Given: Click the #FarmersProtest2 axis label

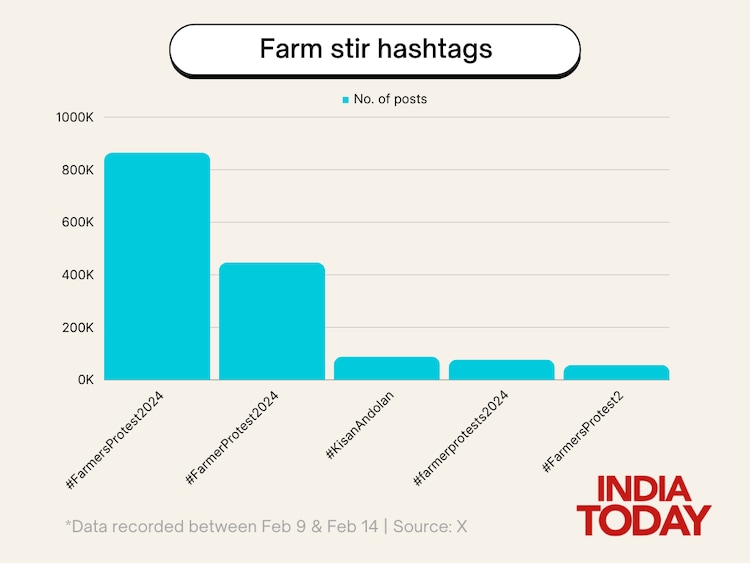Looking at the screenshot, I should click(x=583, y=432).
